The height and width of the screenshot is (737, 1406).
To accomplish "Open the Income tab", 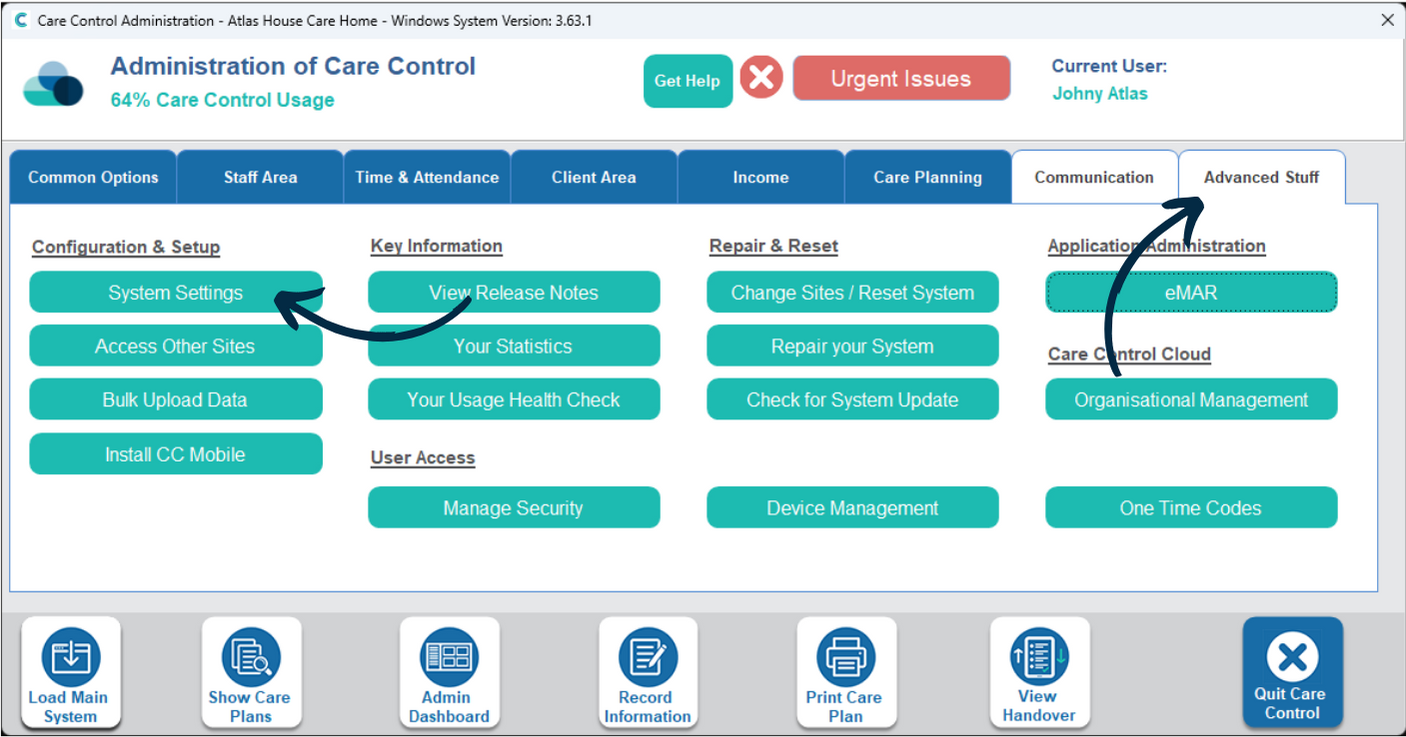I will pyautogui.click(x=761, y=177).
